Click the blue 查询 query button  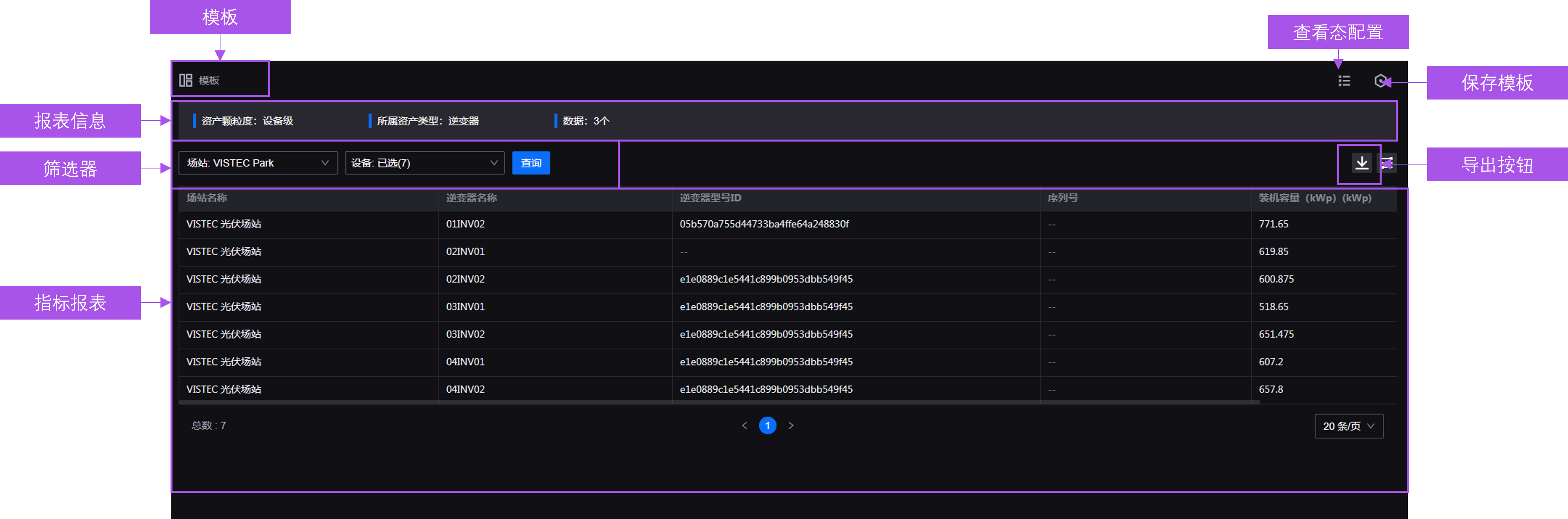coord(531,163)
